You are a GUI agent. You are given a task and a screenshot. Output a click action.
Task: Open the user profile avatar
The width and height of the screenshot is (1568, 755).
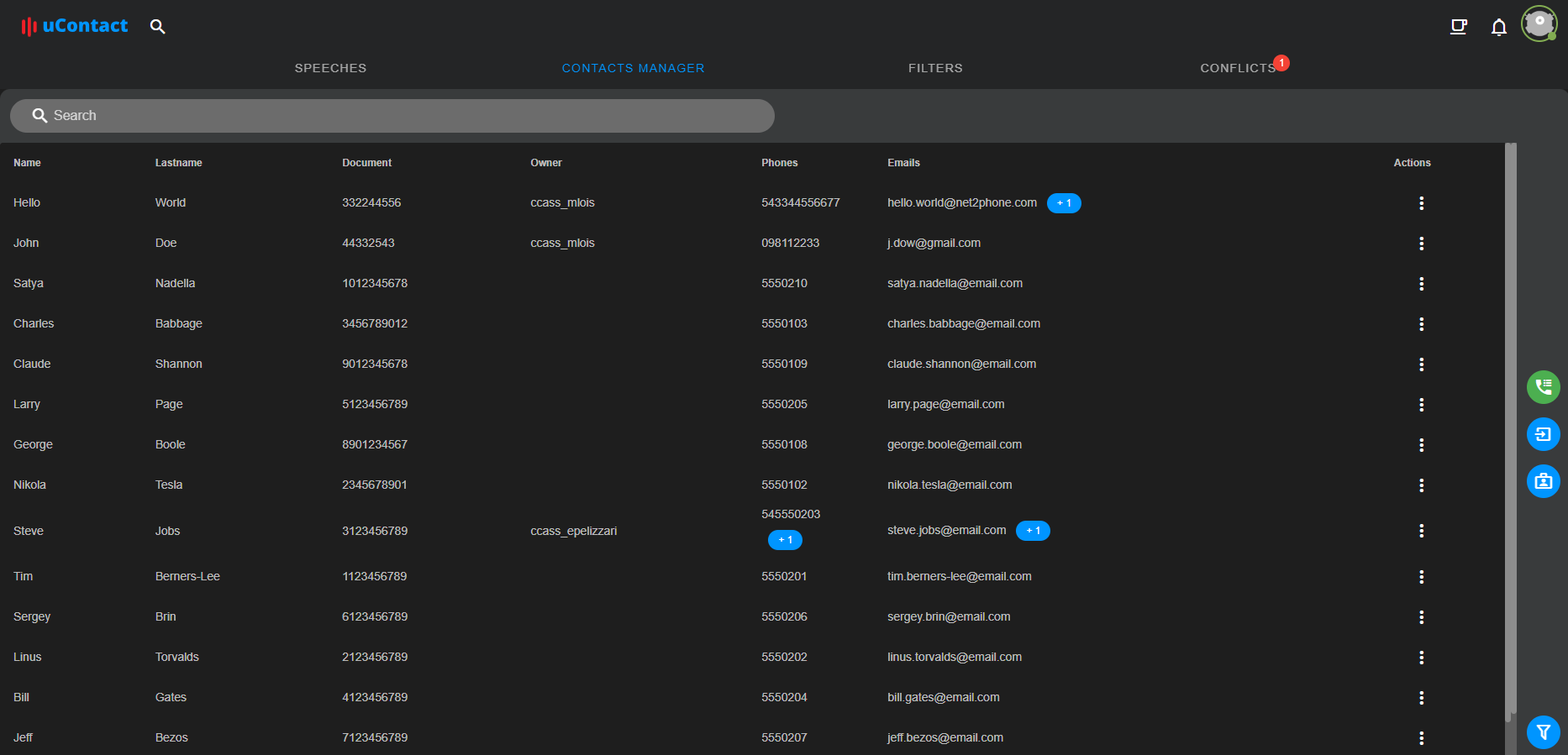[1539, 24]
